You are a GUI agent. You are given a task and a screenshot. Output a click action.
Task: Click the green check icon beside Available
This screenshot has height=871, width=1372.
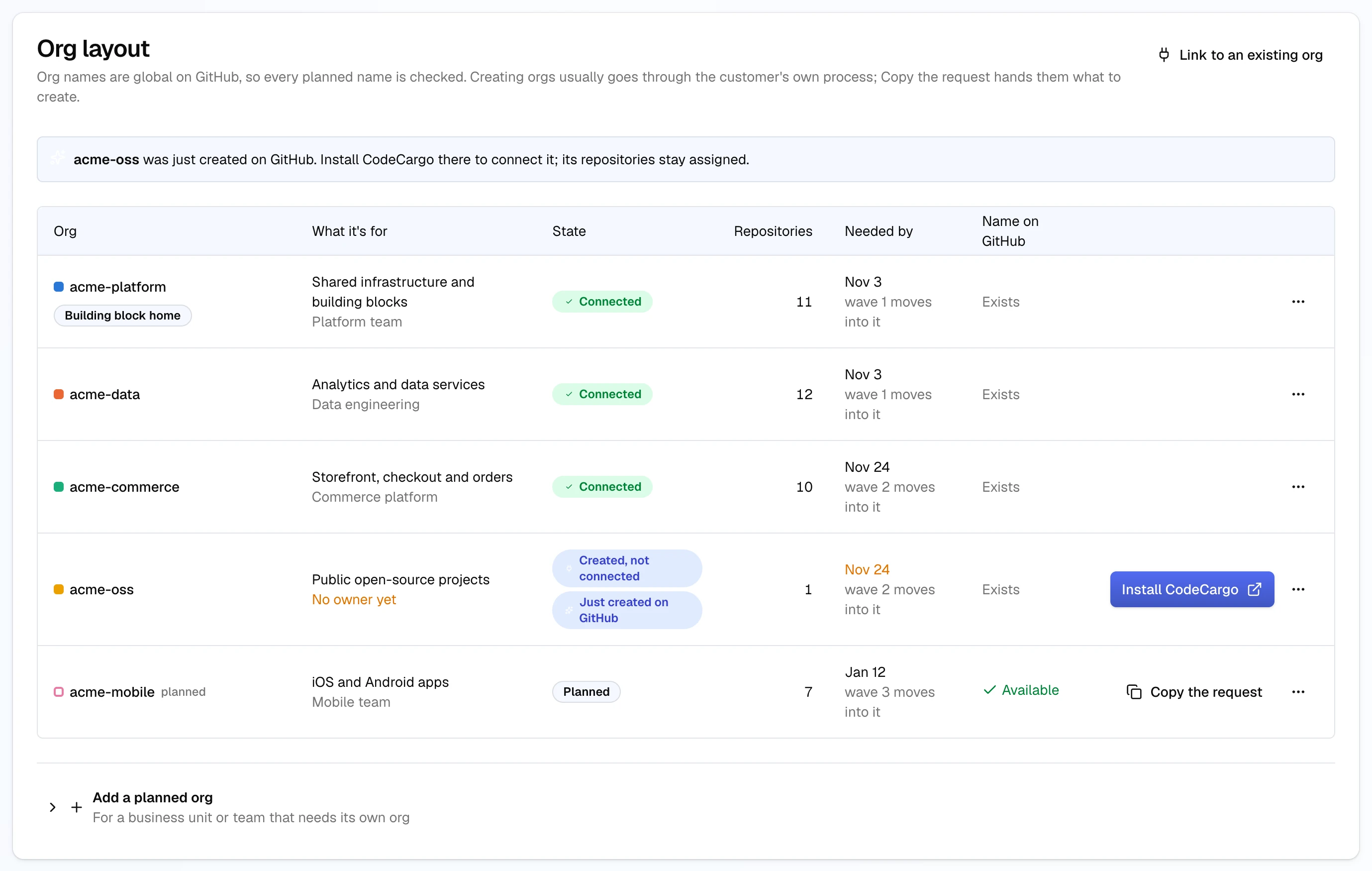(989, 690)
